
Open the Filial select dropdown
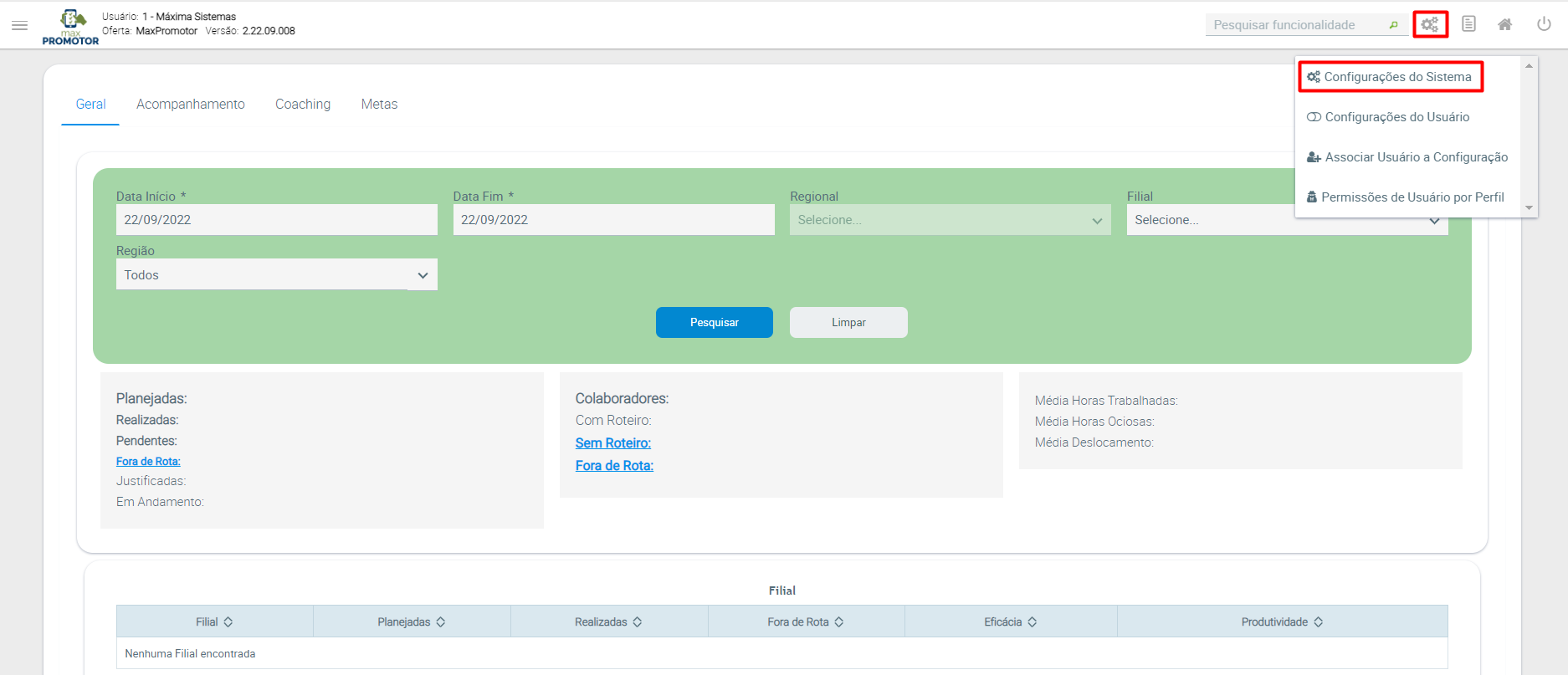[x=1286, y=220]
